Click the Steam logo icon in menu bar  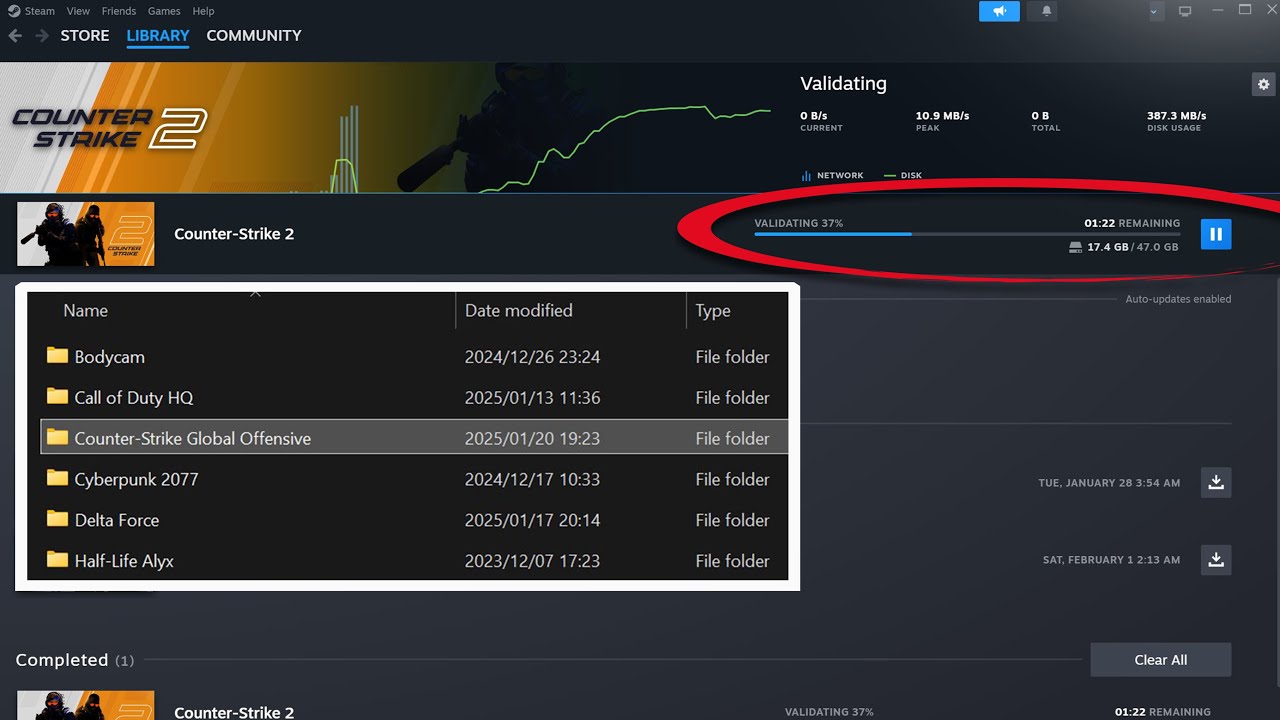[13, 11]
